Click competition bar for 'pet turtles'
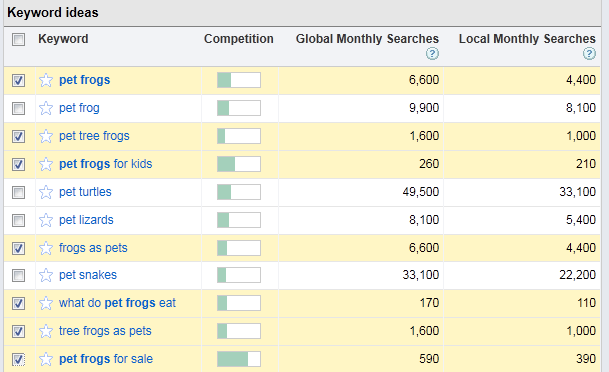This screenshot has height=372, width=609. pyautogui.click(x=239, y=192)
